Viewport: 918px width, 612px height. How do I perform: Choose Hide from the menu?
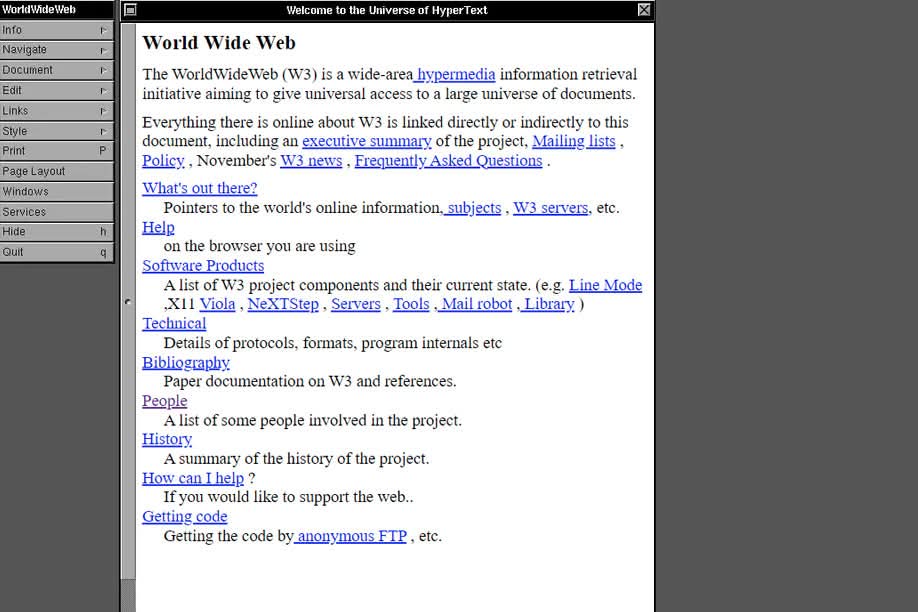(56, 232)
